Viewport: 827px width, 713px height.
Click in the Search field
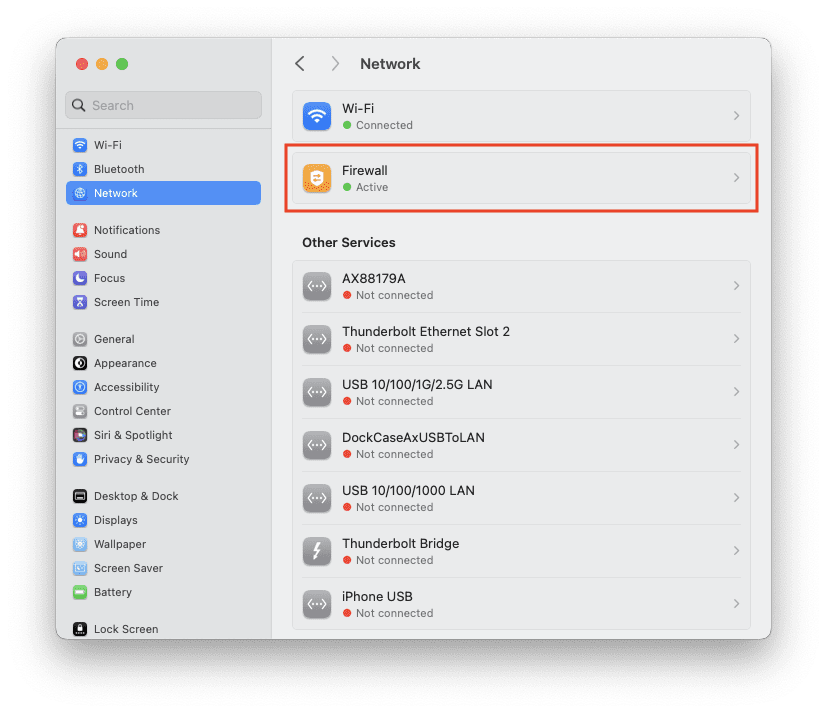(164, 105)
